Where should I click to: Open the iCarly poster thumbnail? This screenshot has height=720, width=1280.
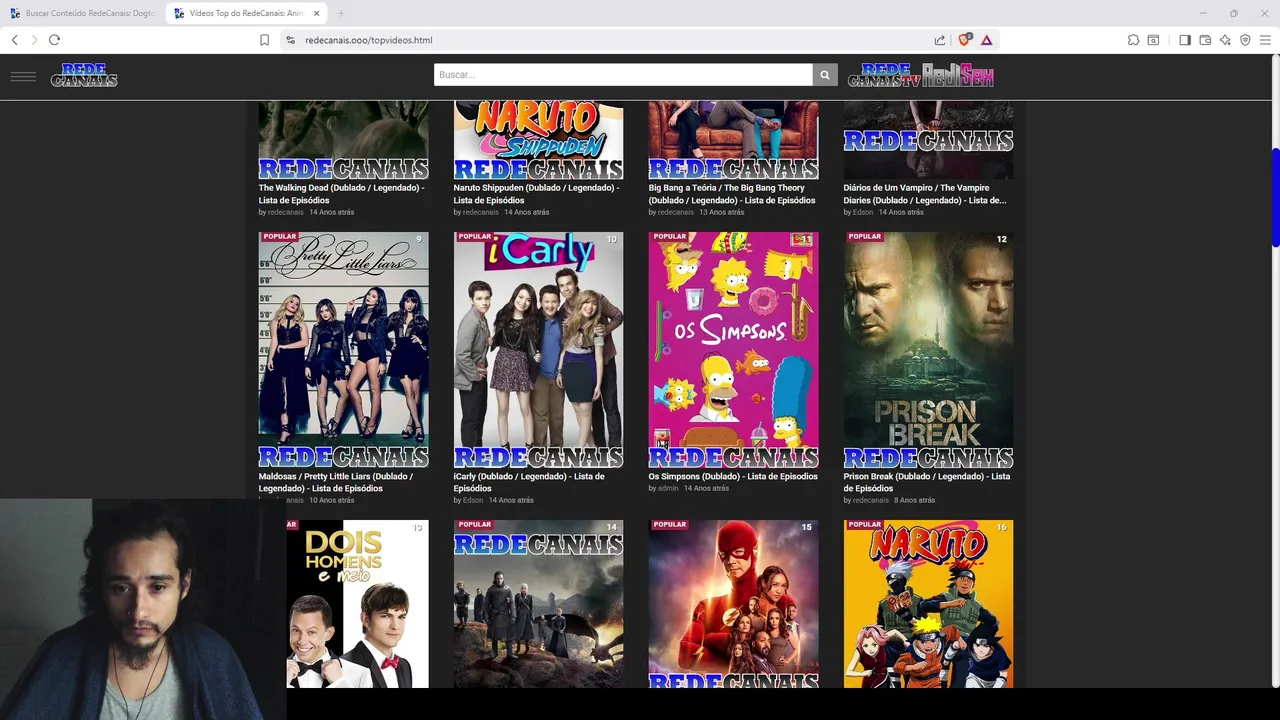[x=538, y=350]
